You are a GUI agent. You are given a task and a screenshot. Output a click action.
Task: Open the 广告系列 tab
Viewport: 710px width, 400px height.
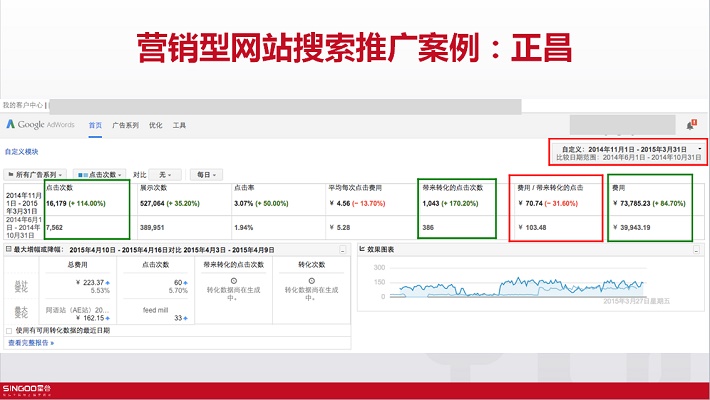(125, 125)
